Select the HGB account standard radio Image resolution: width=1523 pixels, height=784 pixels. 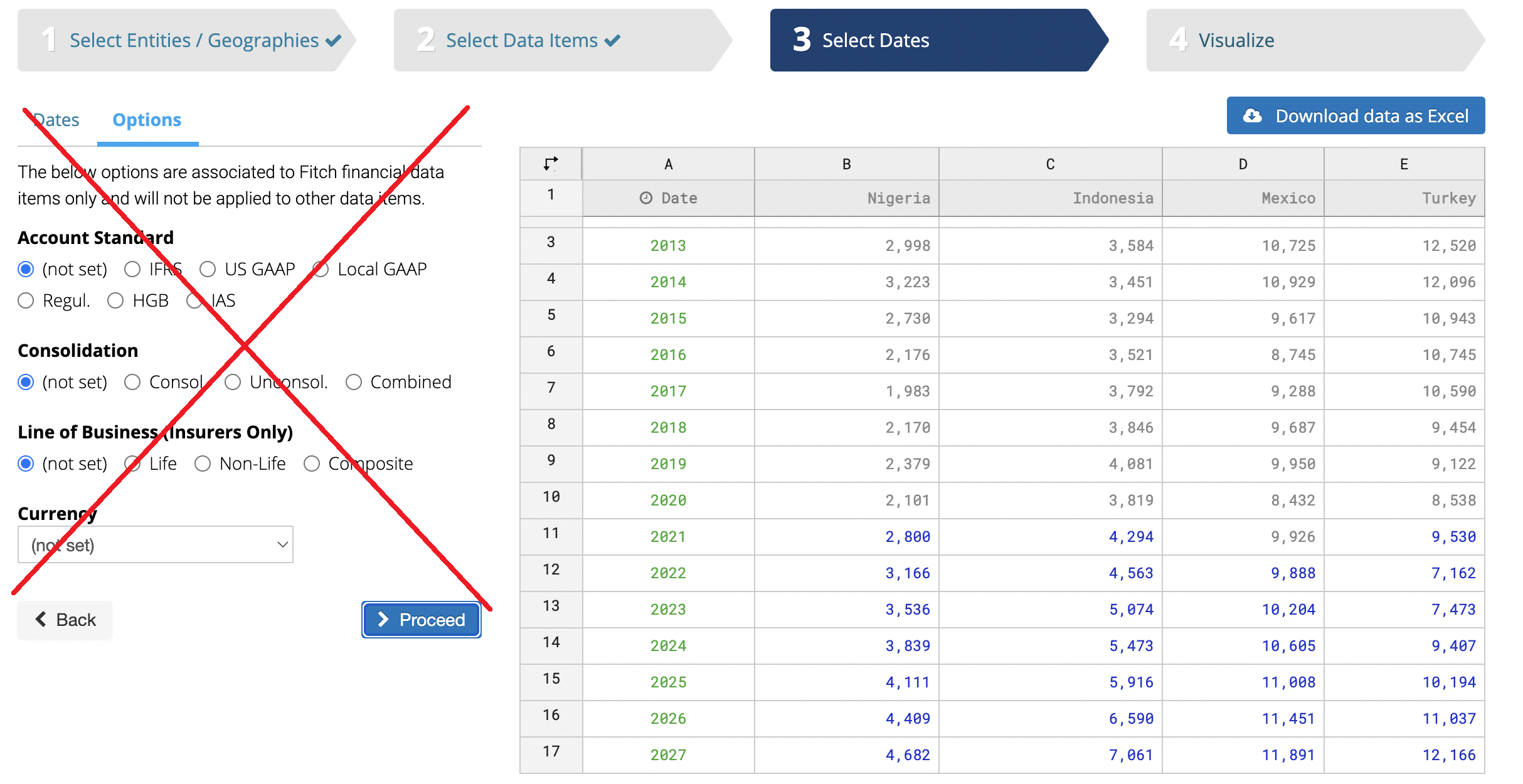(x=115, y=301)
